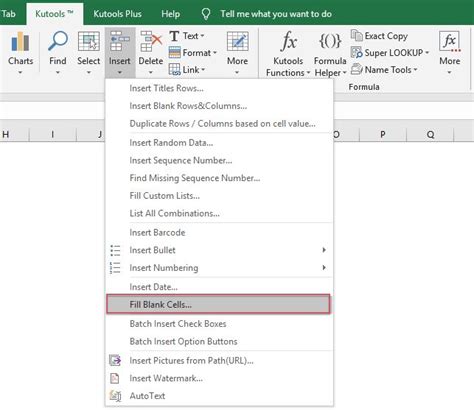Screen dimensions: 474x410
Task: Click the Super LOOKUP icon
Action: pos(356,52)
